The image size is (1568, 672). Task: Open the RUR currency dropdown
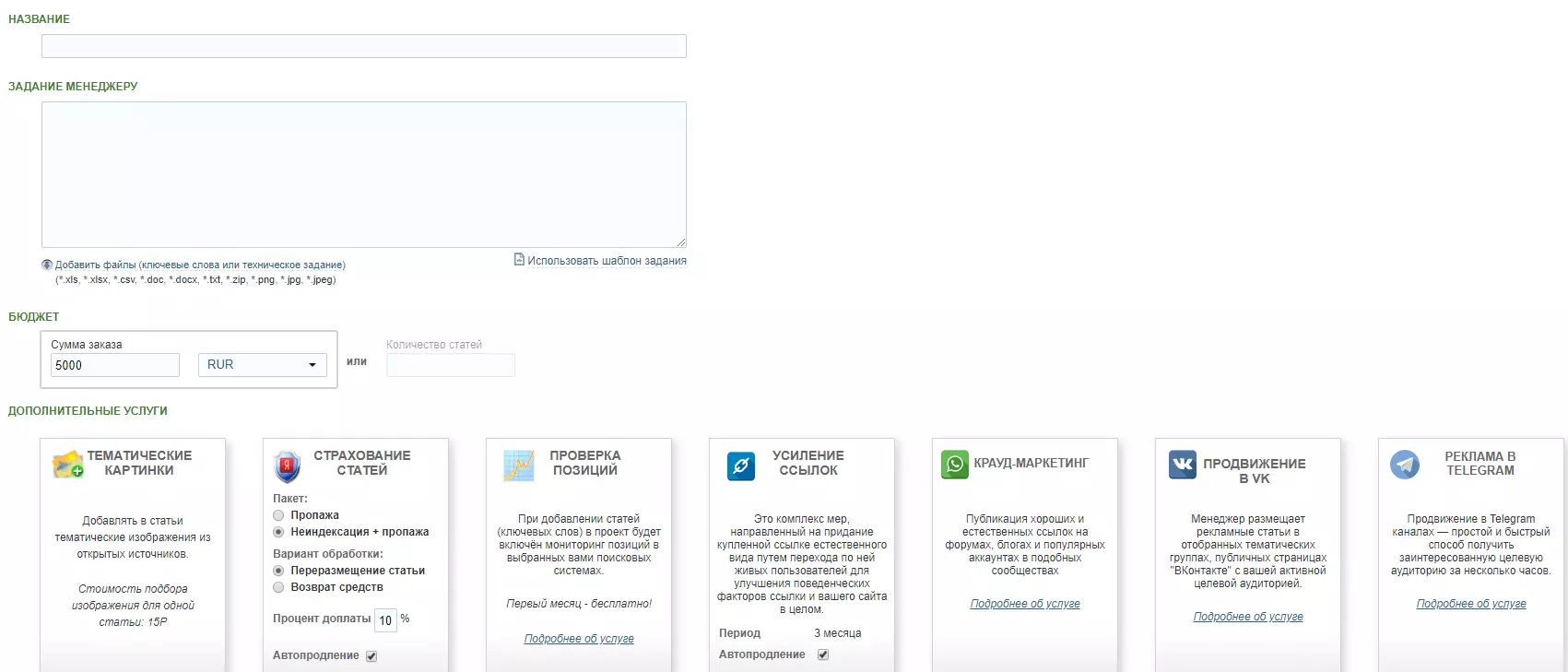tap(263, 365)
